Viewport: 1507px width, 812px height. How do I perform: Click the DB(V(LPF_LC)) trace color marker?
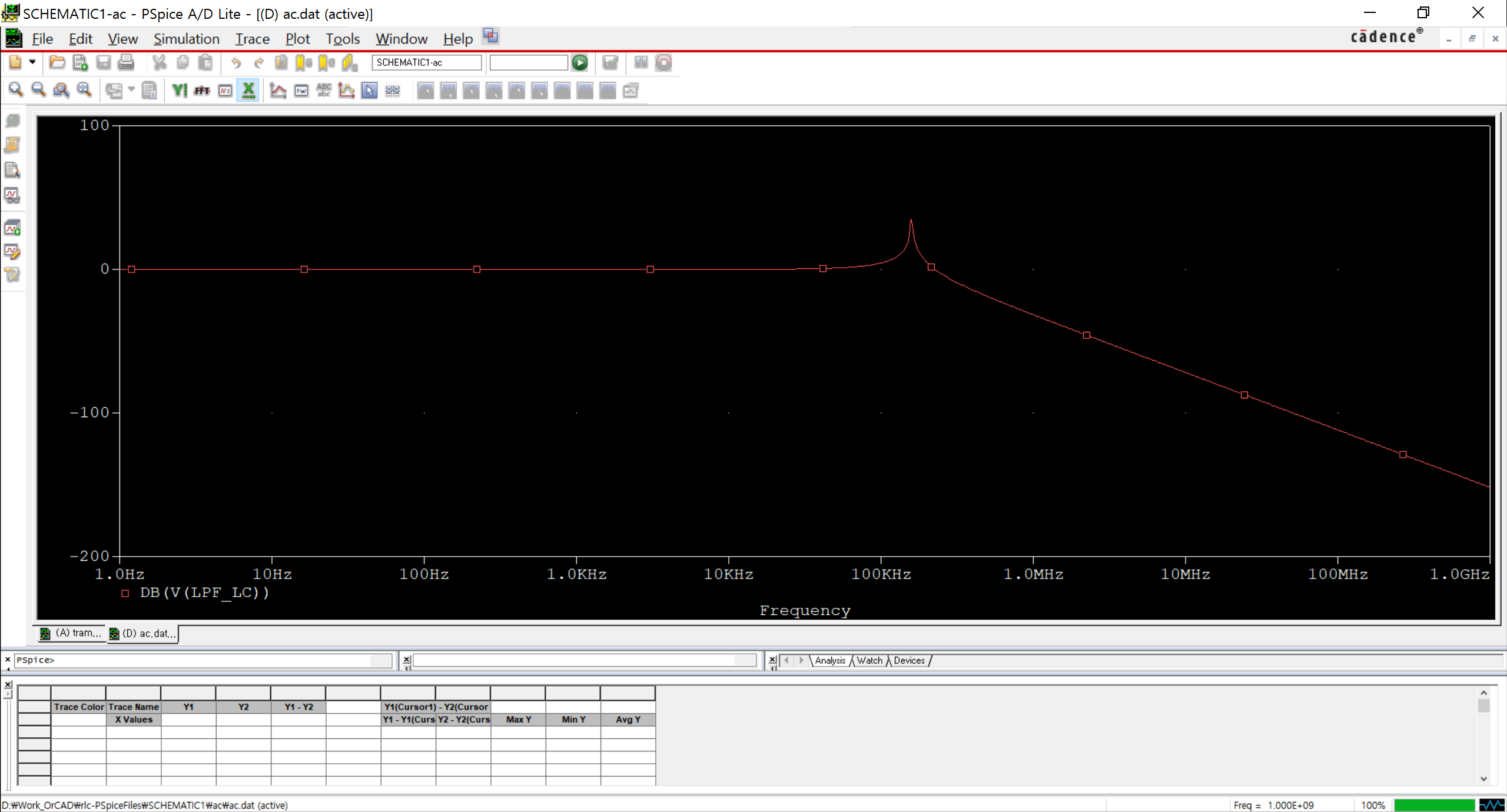(125, 593)
